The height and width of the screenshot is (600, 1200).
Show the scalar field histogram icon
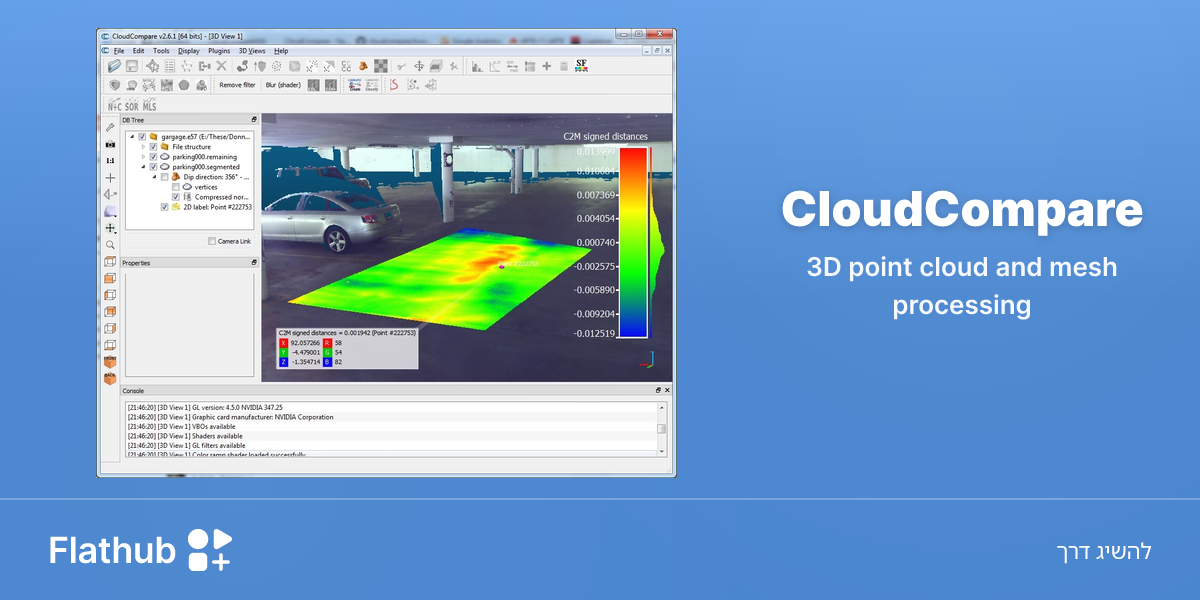[477, 66]
